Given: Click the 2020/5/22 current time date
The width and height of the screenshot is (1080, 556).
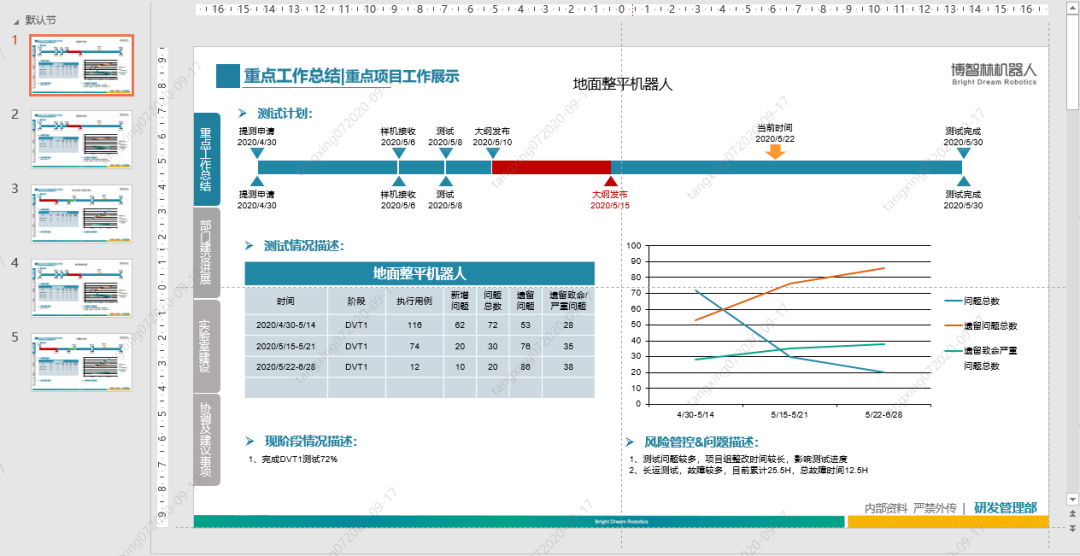Looking at the screenshot, I should tap(775, 138).
